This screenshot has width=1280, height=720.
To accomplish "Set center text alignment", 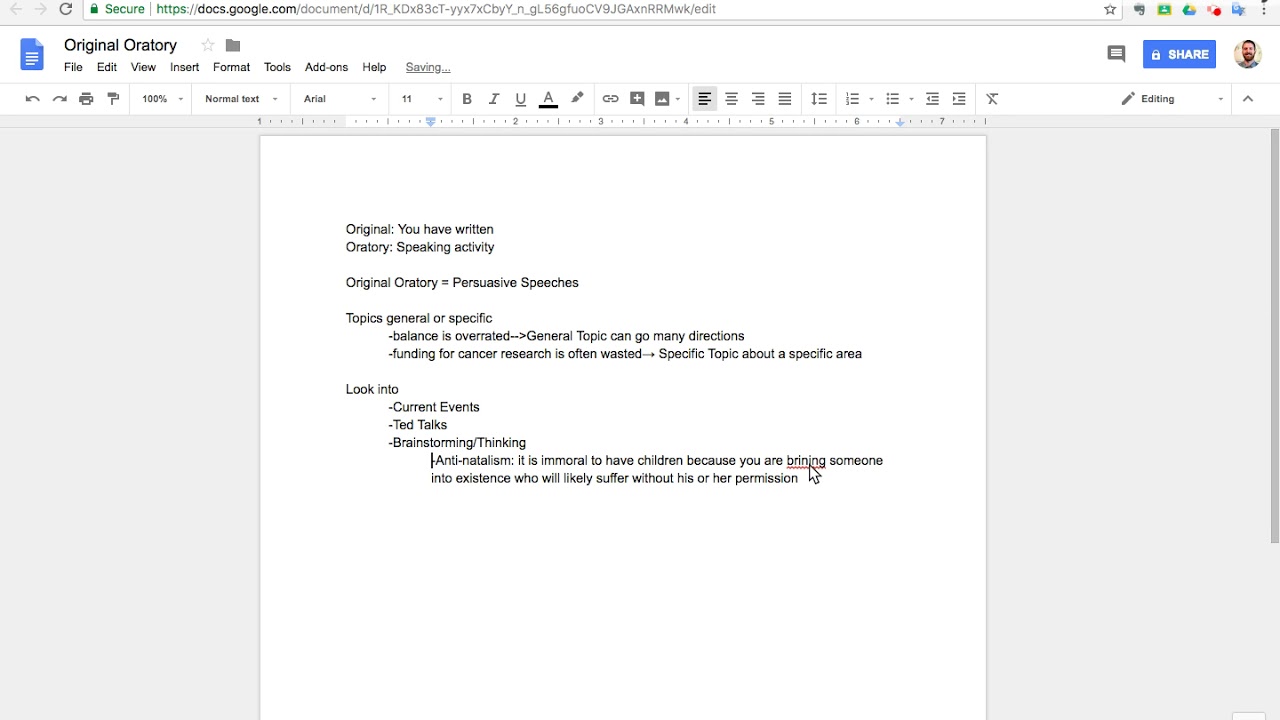I will 731,99.
